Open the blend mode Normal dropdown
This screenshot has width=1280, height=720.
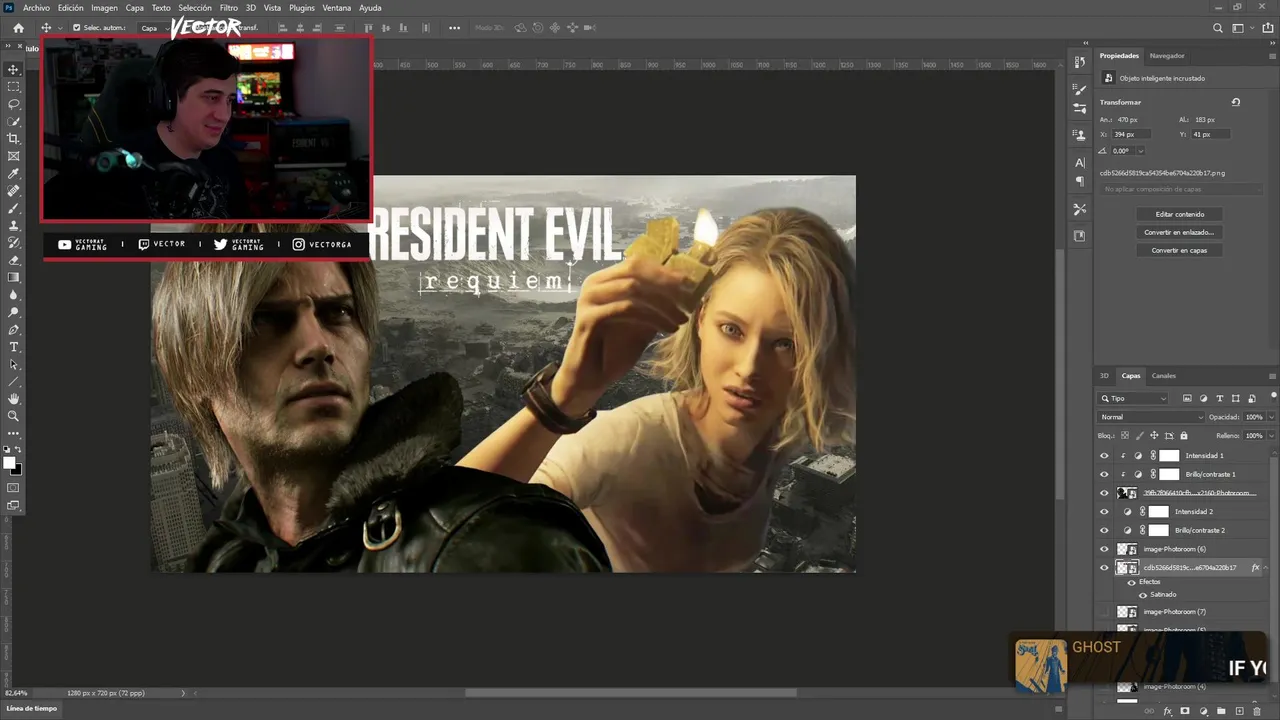(1150, 417)
